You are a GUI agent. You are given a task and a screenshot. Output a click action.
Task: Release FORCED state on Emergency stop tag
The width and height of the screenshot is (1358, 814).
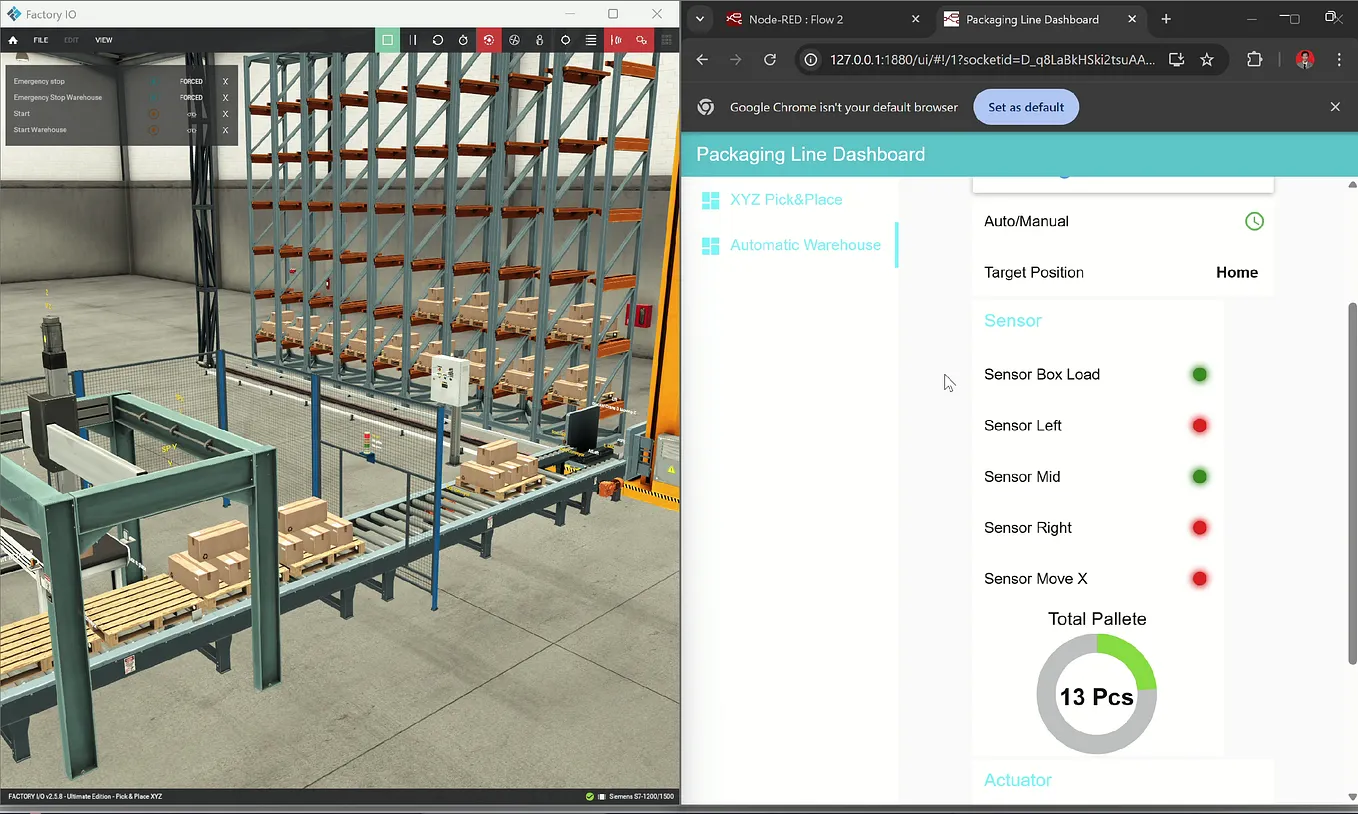[x=191, y=81]
